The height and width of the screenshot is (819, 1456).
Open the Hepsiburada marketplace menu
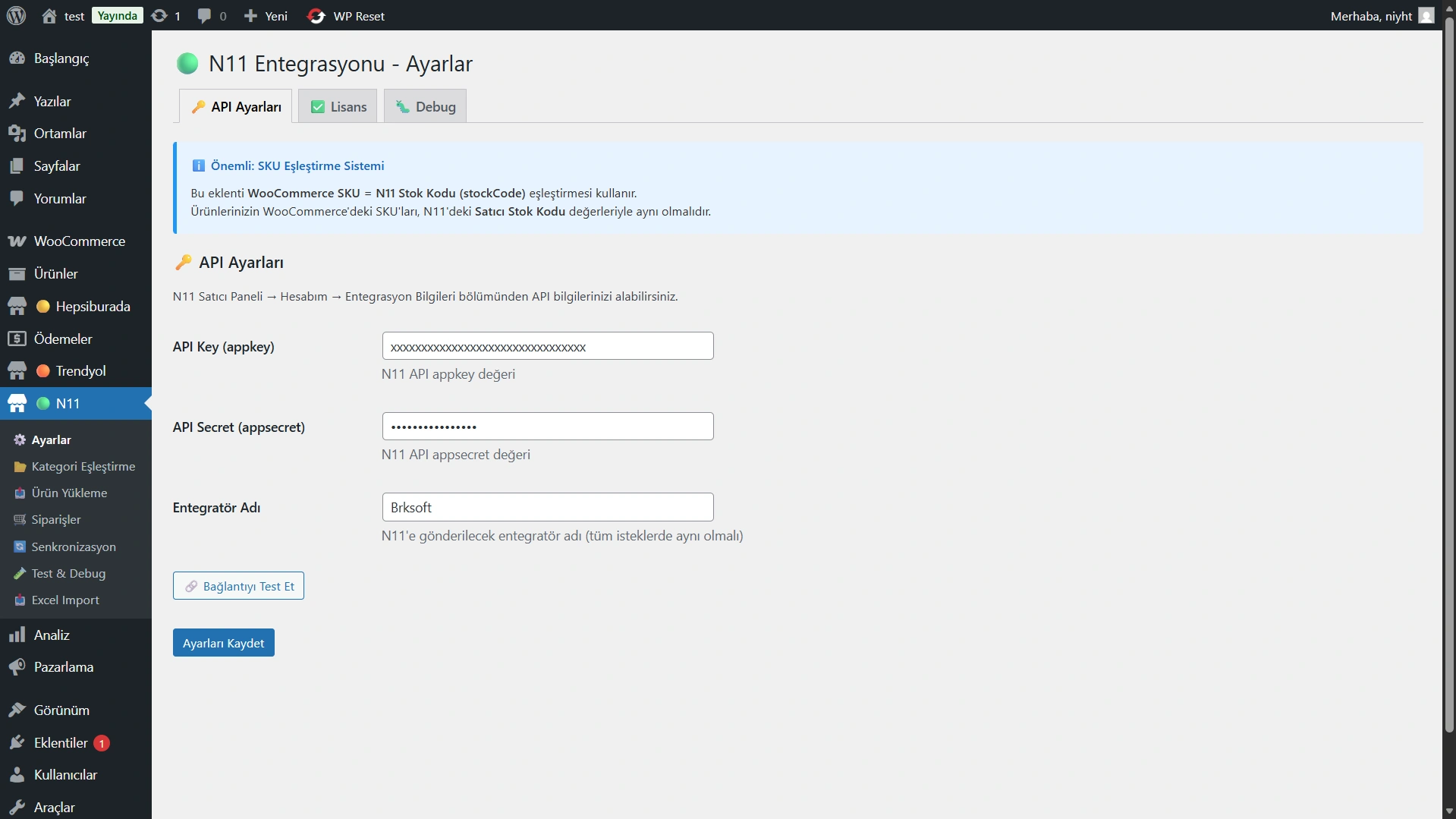coord(93,307)
